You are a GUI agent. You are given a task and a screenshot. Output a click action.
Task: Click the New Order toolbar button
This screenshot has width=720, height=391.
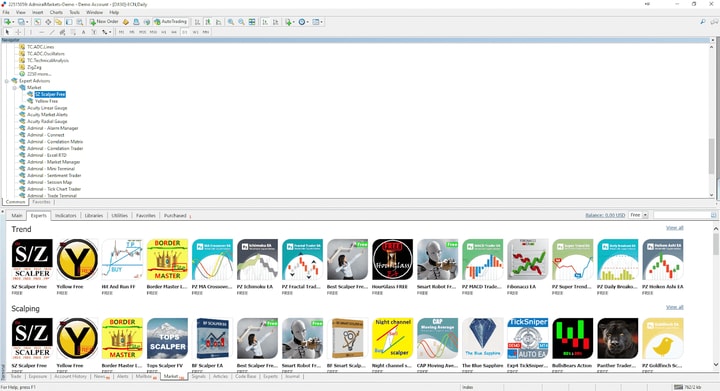104,22
